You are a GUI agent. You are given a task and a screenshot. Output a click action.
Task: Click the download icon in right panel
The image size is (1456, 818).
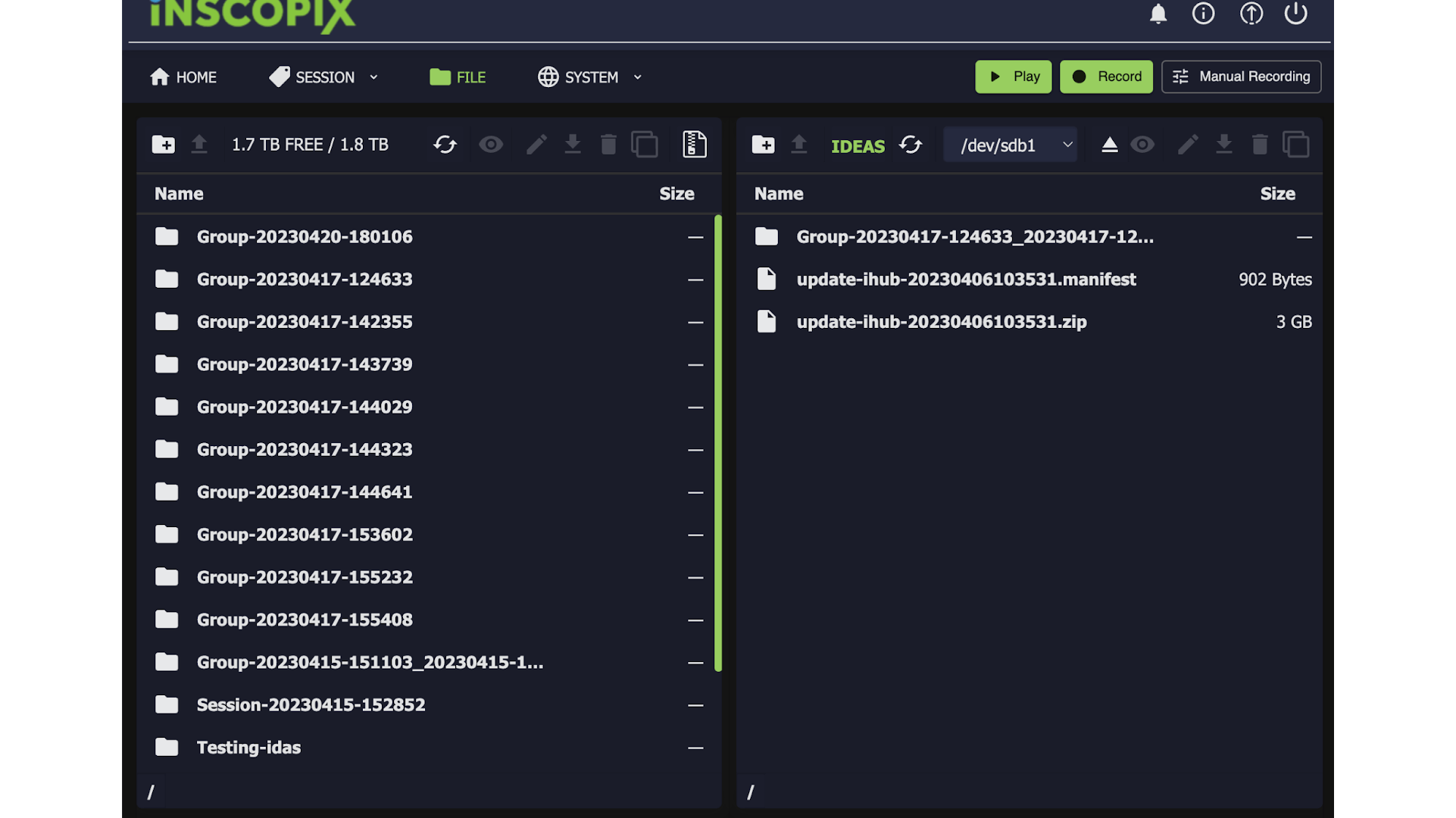(1224, 144)
